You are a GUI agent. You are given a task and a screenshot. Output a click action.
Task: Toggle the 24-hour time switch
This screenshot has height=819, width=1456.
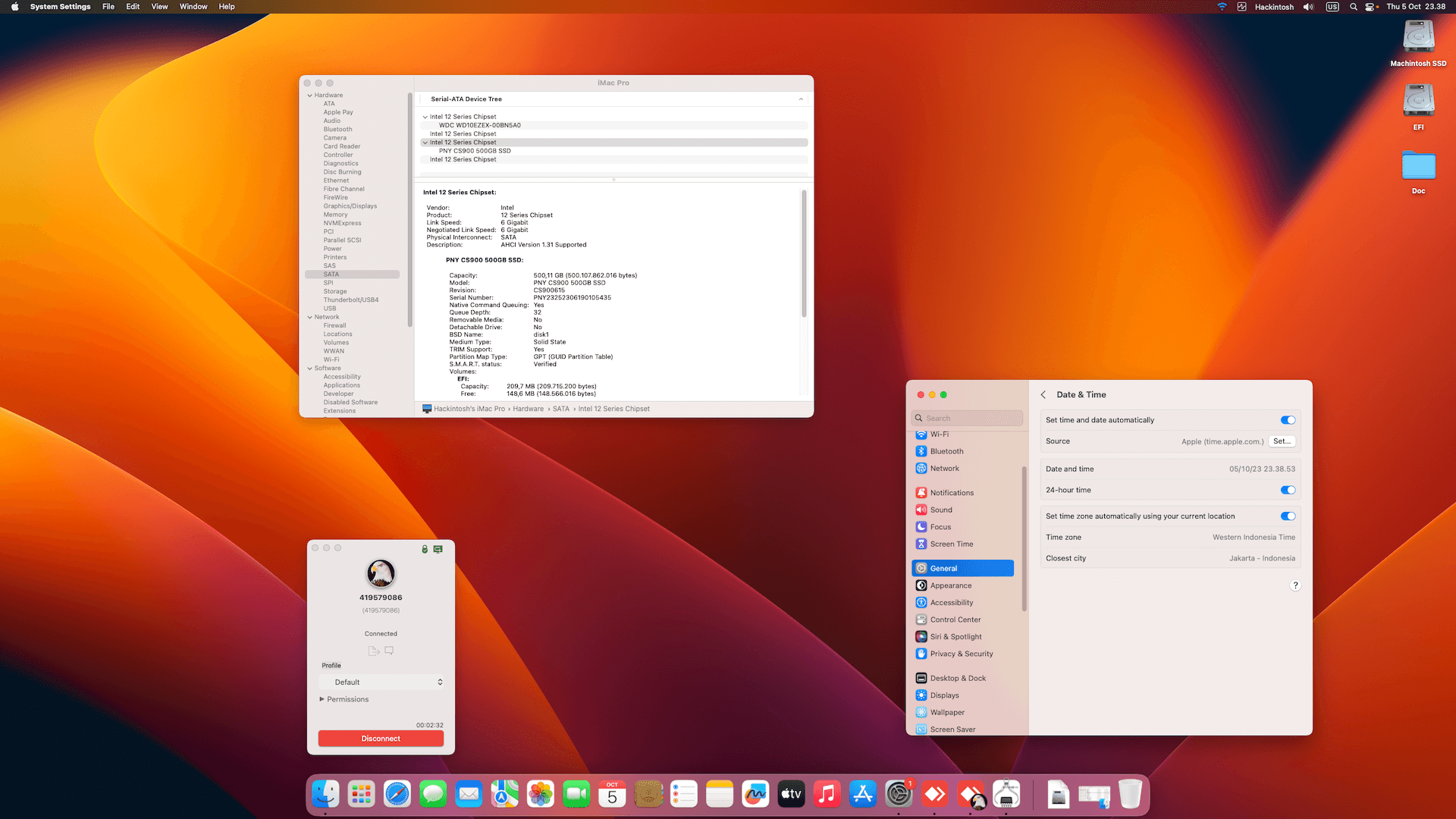[1288, 490]
